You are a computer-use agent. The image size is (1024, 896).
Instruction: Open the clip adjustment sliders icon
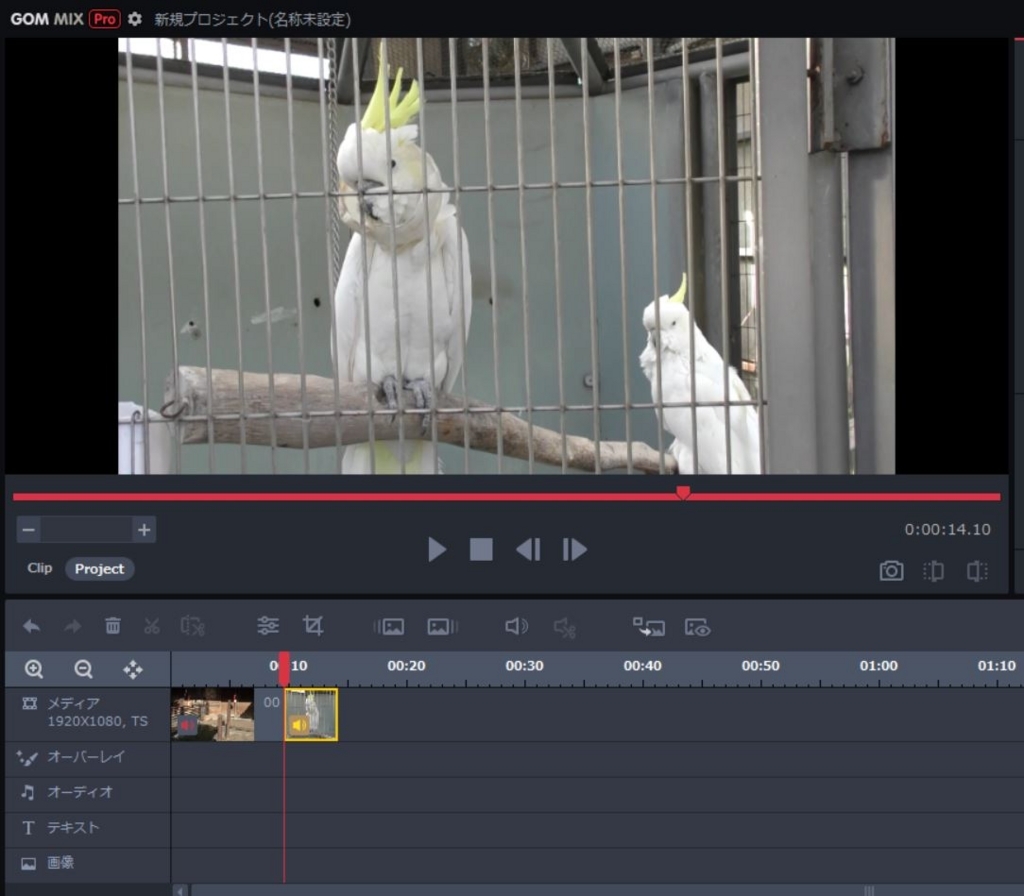coord(268,626)
